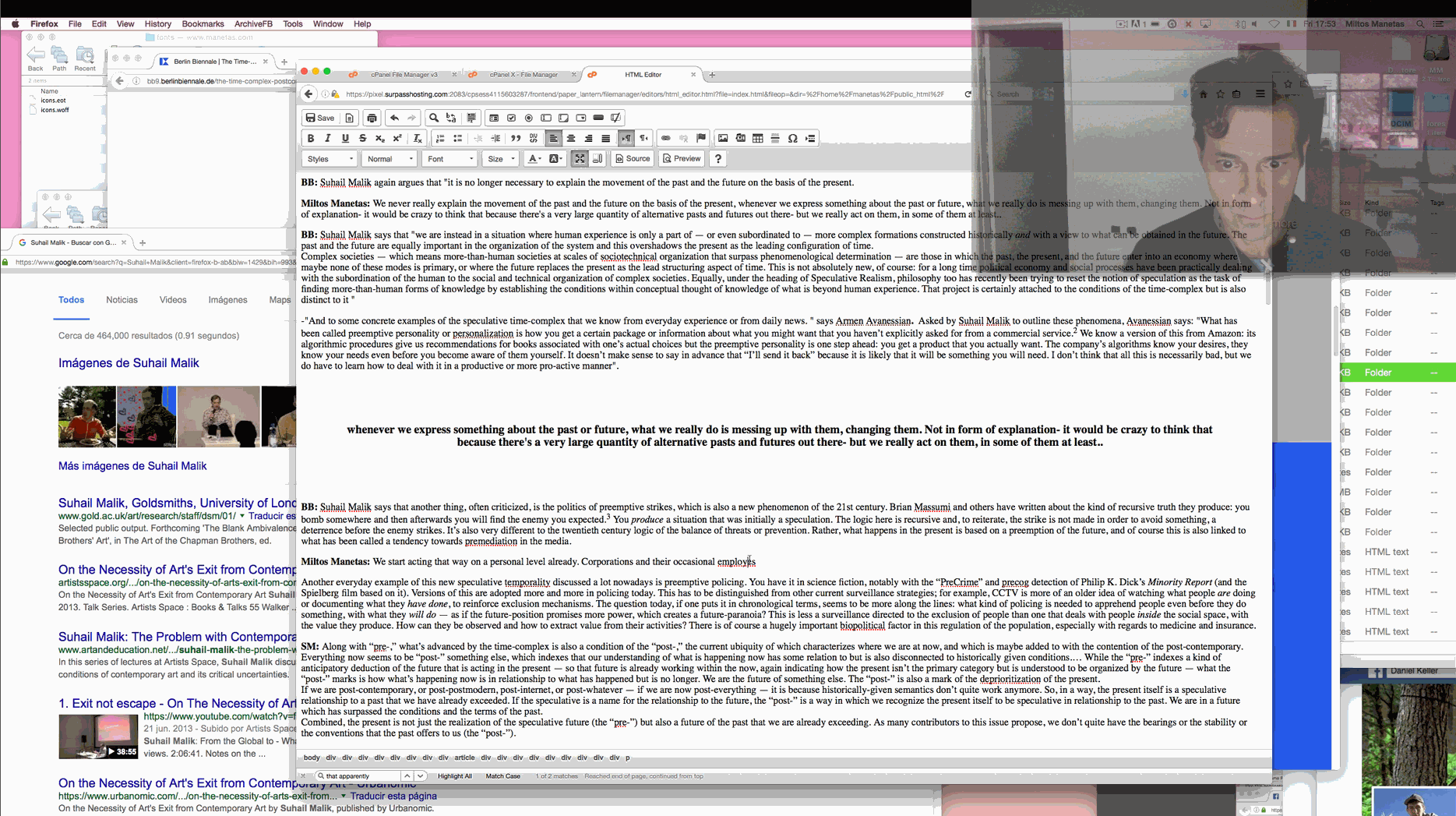1456x816 pixels.
Task: Jump to the next find match
Action: 420,776
